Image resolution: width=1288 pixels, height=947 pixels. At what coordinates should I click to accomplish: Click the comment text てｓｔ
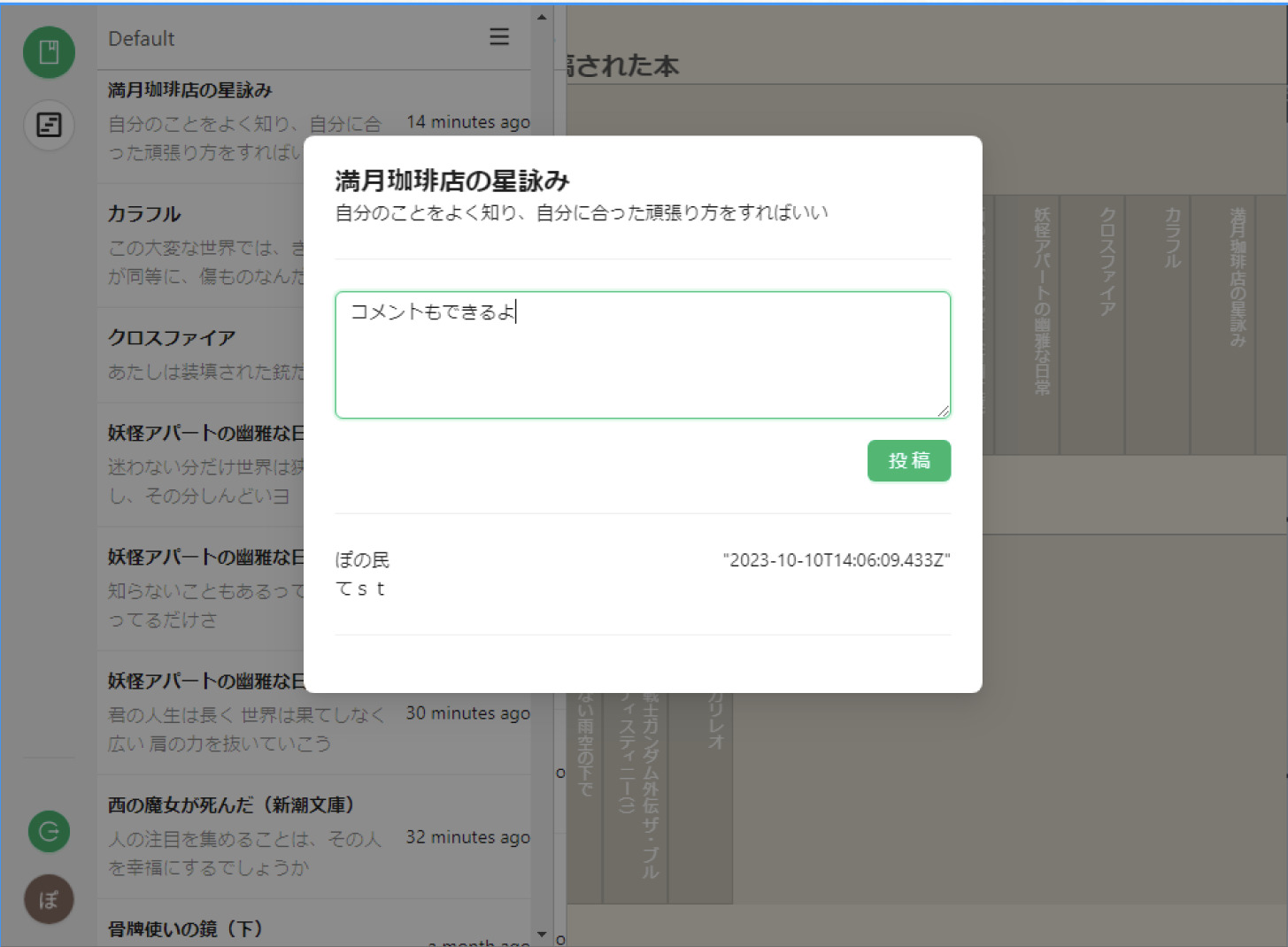tap(361, 589)
